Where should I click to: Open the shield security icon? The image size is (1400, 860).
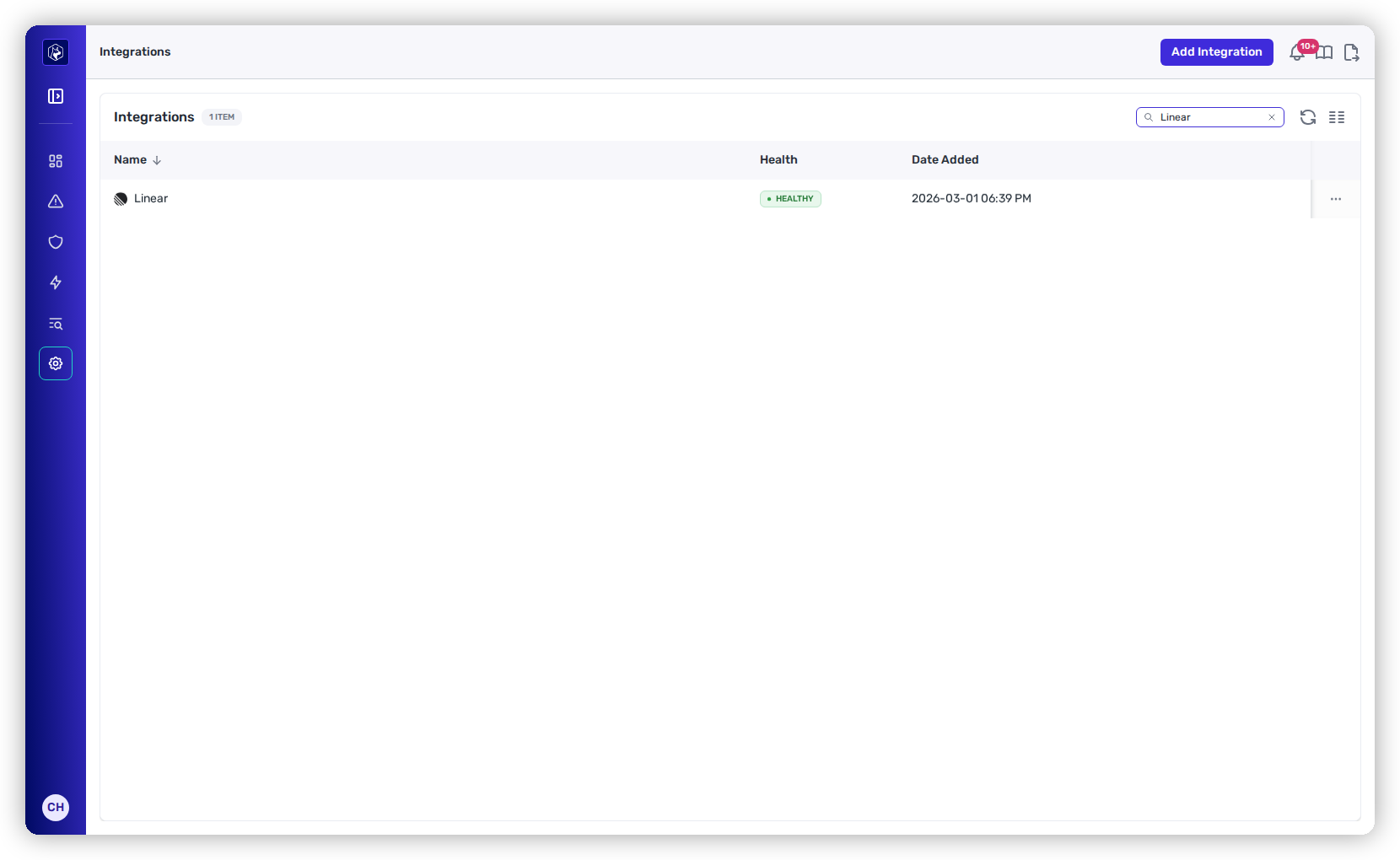(x=56, y=242)
